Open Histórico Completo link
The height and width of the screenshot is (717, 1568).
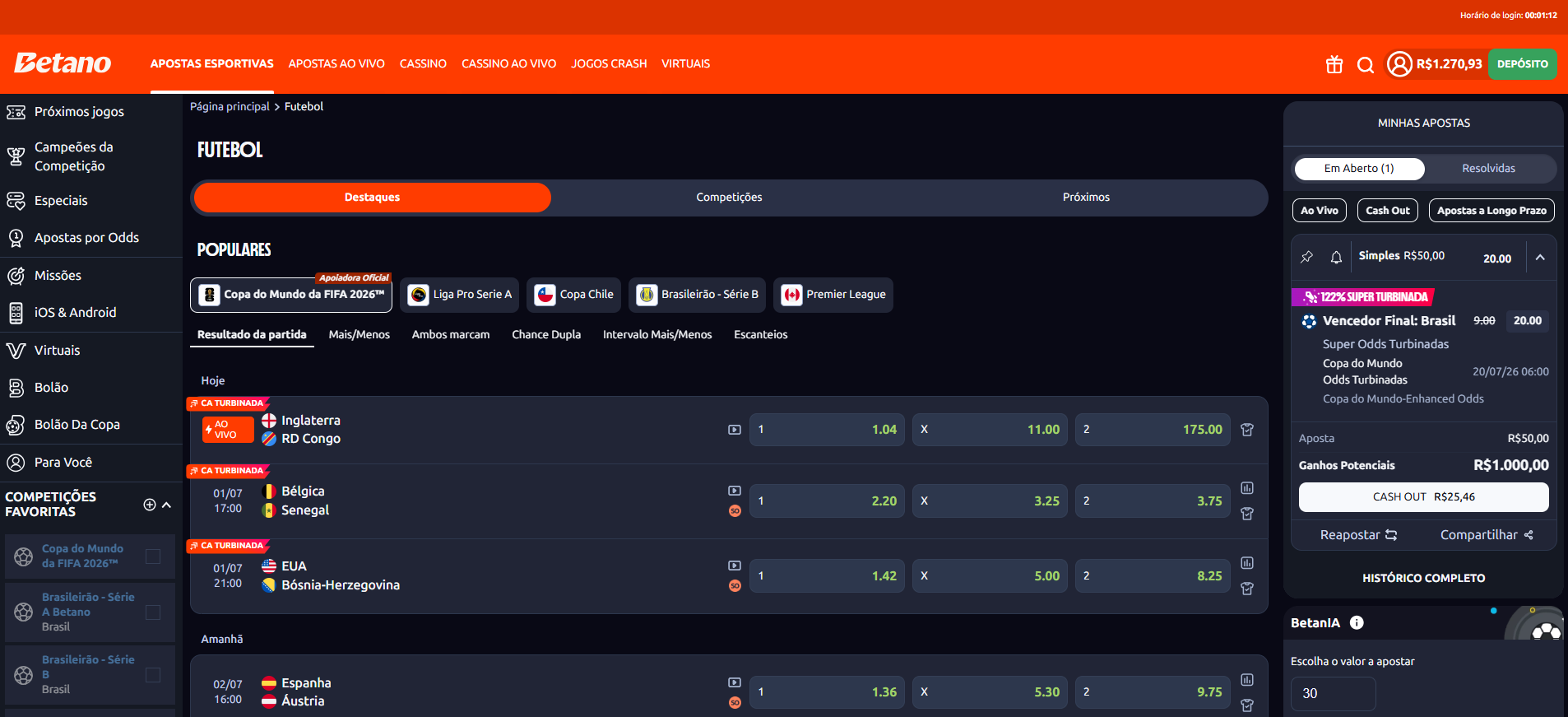pyautogui.click(x=1423, y=579)
